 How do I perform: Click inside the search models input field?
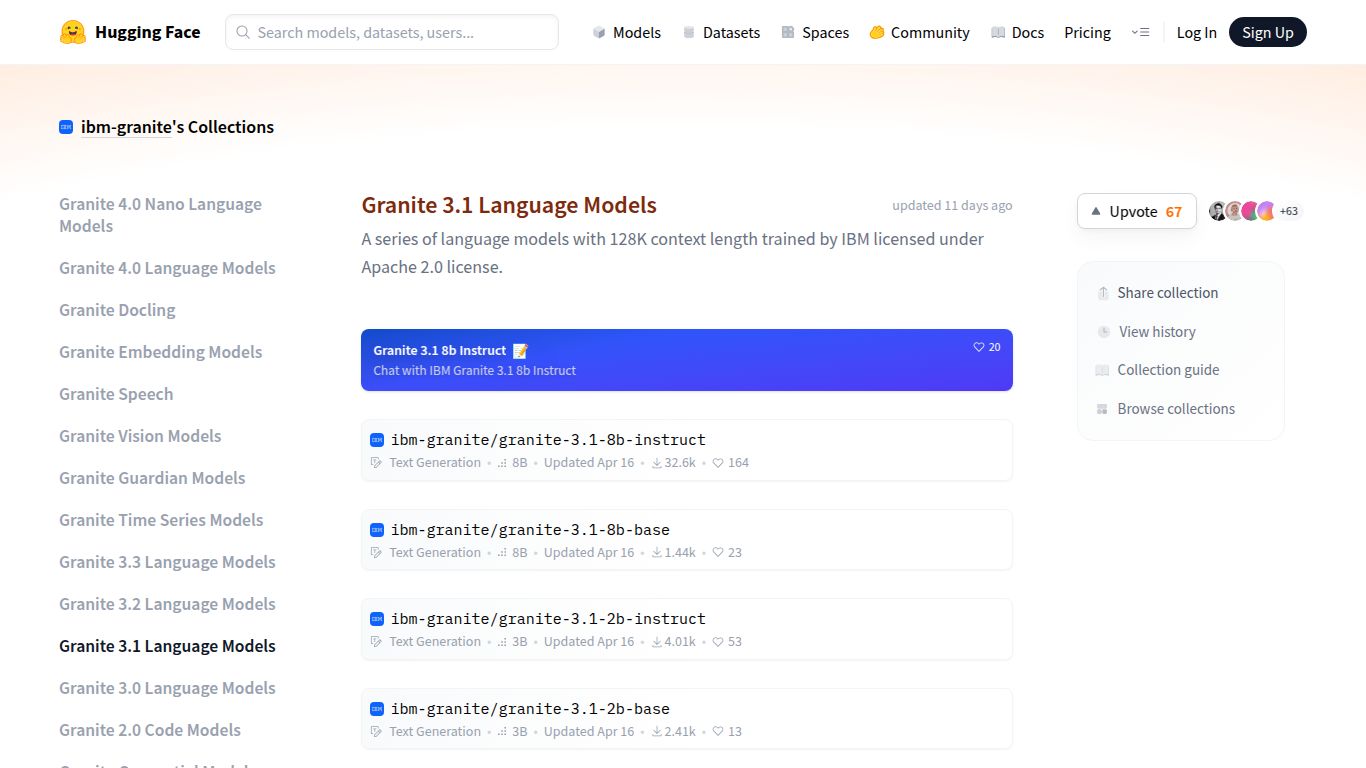point(391,32)
